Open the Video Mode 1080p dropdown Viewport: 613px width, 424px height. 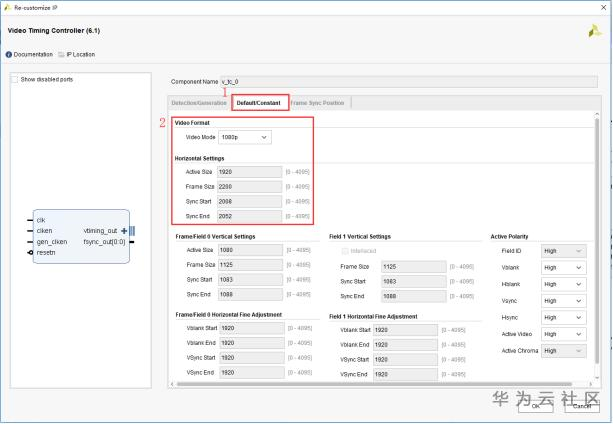tap(245, 138)
